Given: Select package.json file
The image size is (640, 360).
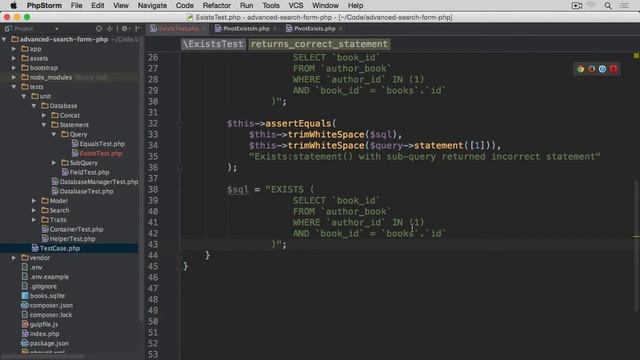Looking at the screenshot, I should [x=49, y=343].
